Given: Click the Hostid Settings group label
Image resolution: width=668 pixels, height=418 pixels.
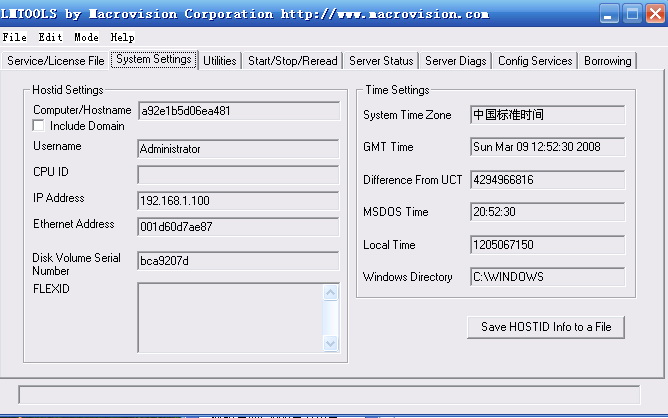Looking at the screenshot, I should click(68, 90).
